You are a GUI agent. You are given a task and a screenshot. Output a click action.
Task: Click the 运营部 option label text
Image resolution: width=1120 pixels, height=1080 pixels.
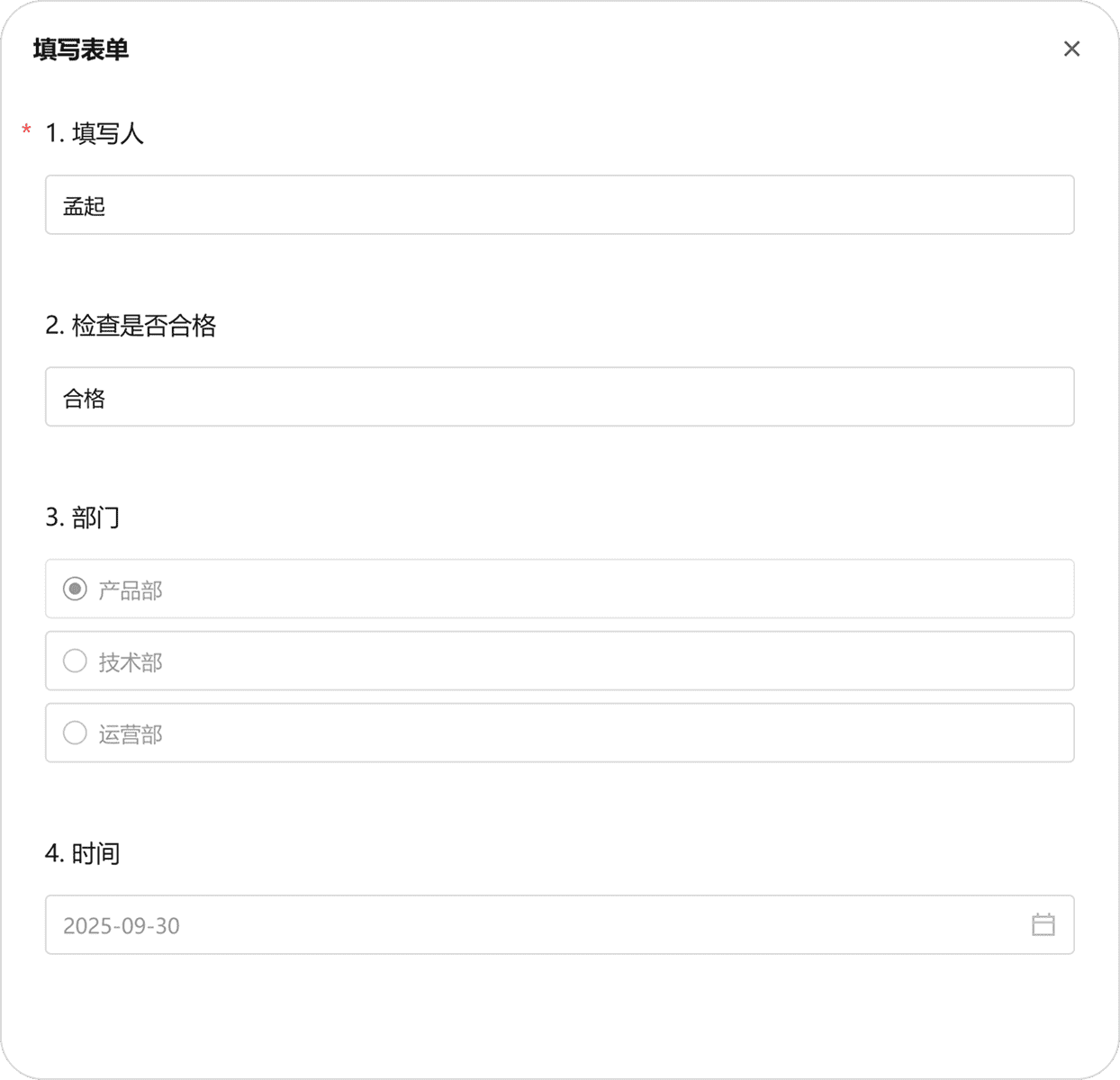[131, 734]
